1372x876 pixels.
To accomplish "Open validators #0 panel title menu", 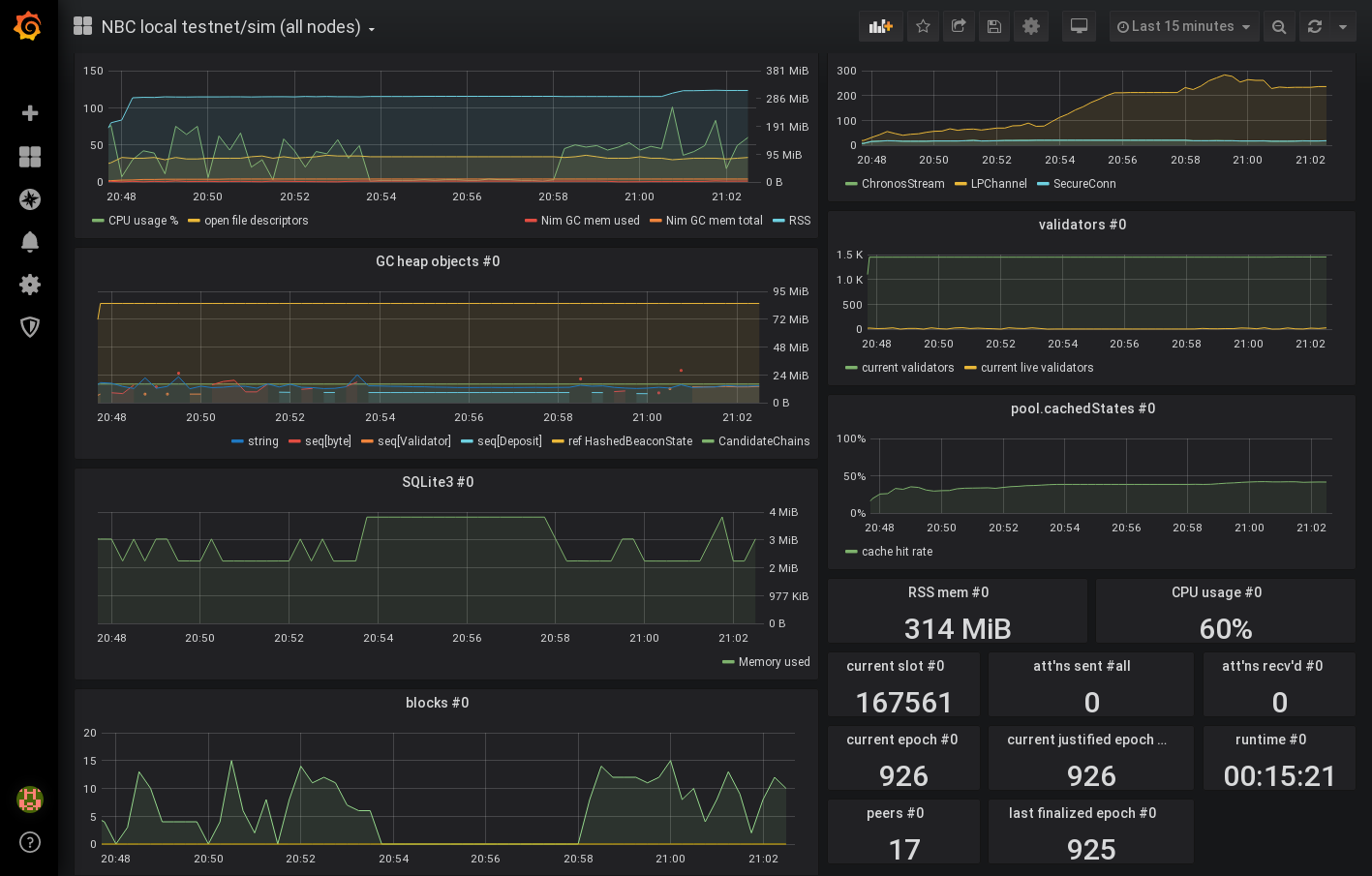I will pos(1082,225).
